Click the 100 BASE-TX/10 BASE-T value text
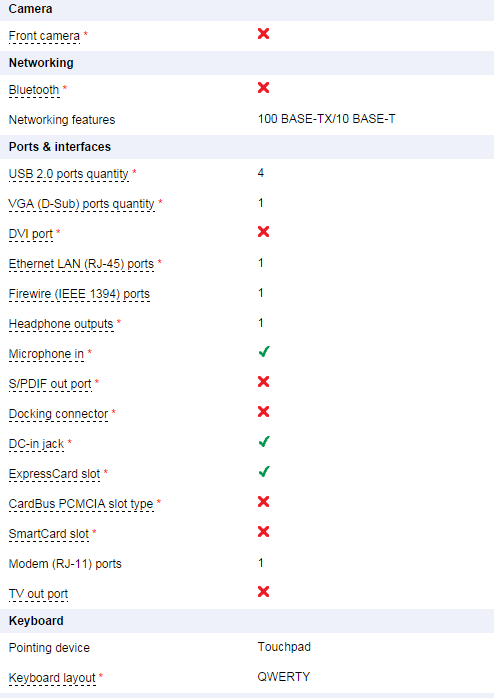The image size is (494, 698). click(x=326, y=119)
